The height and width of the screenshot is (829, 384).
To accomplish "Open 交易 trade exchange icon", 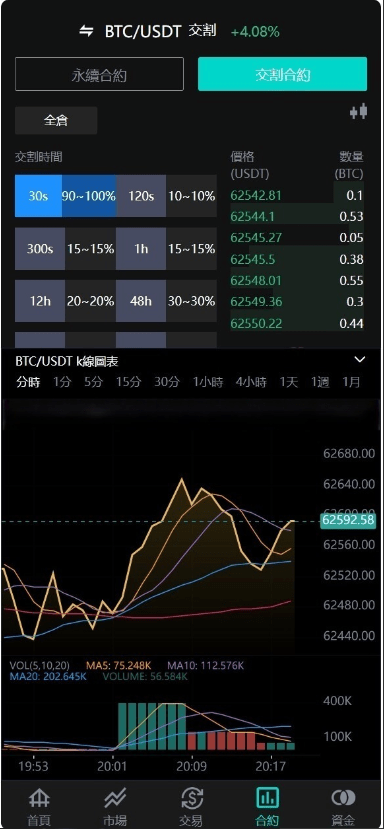I will click(x=191, y=798).
